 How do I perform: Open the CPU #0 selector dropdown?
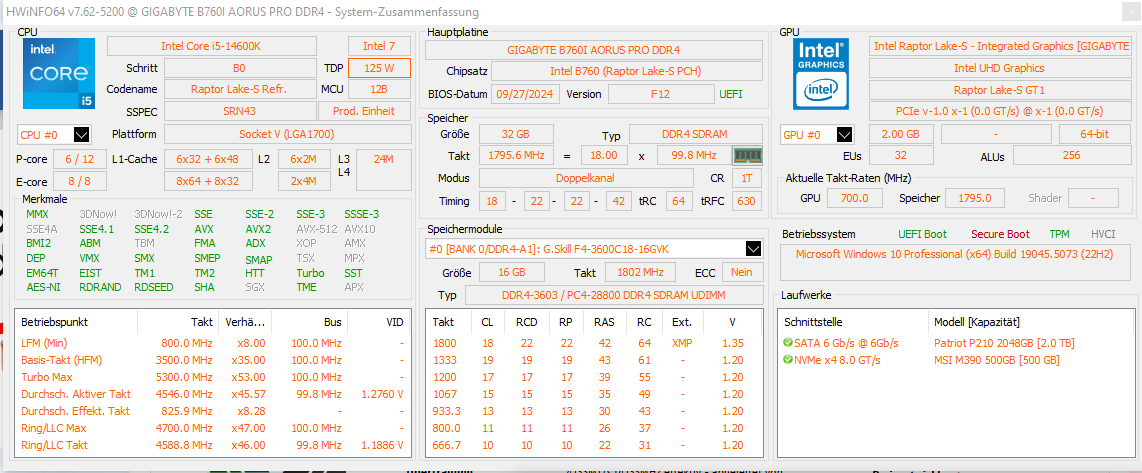click(82, 135)
